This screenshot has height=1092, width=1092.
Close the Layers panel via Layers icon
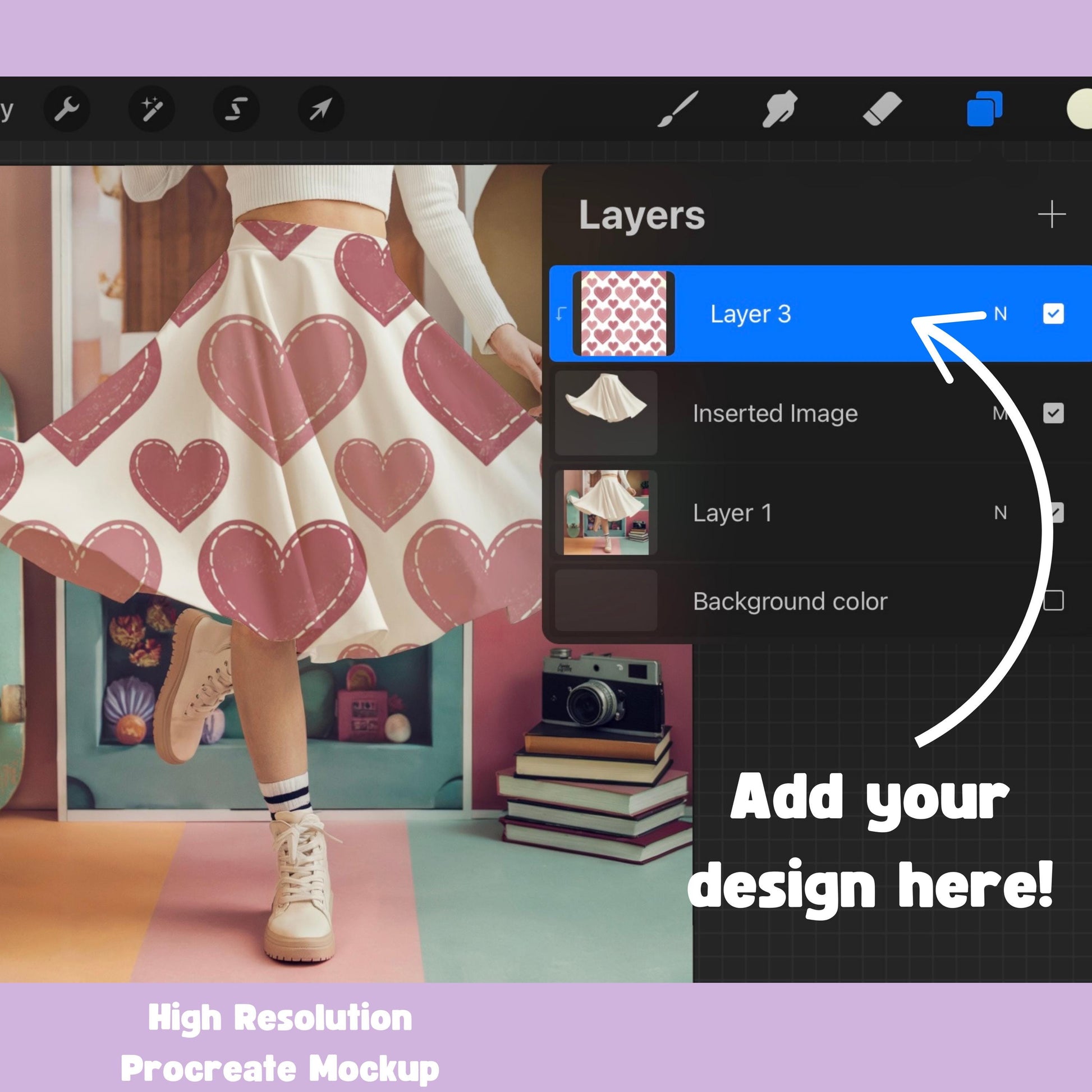984,108
